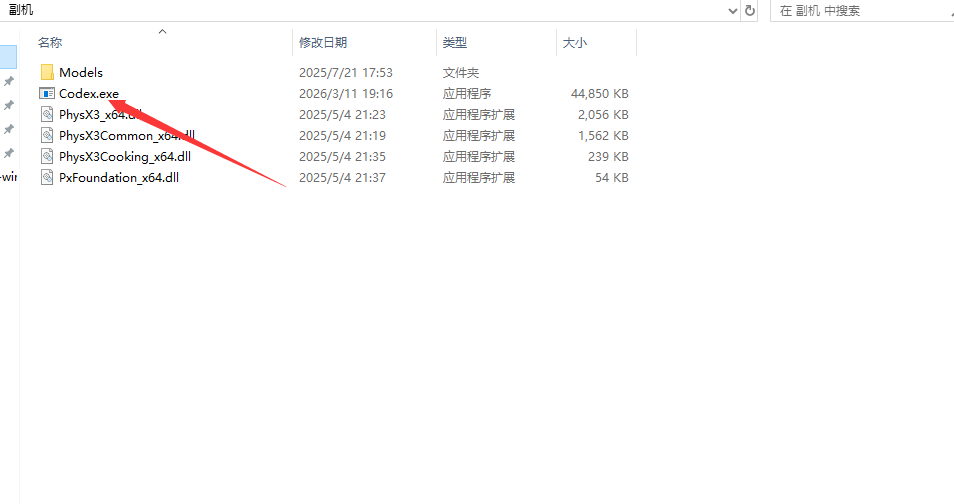Click the PhysX3Common_x64.dll file icon
This screenshot has height=504, width=954.
point(47,135)
